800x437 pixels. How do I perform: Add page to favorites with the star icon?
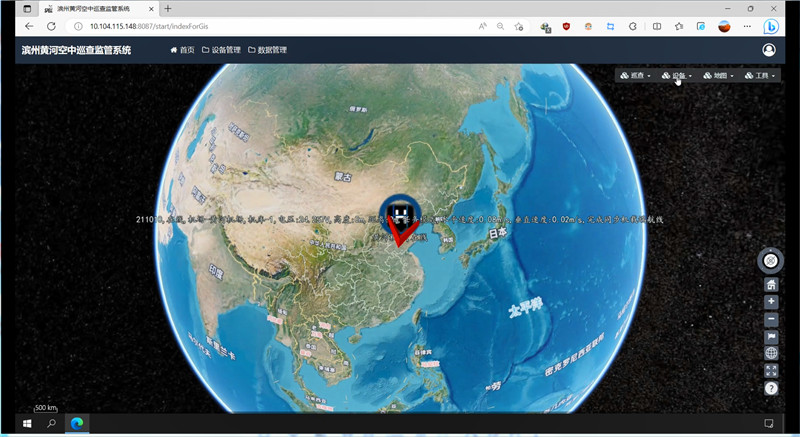519,26
